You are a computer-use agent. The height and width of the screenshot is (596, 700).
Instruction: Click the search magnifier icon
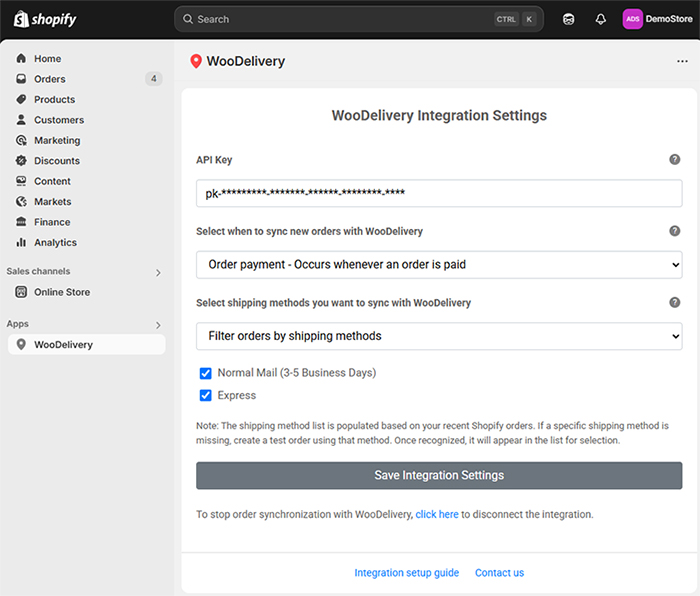pyautogui.click(x=188, y=19)
